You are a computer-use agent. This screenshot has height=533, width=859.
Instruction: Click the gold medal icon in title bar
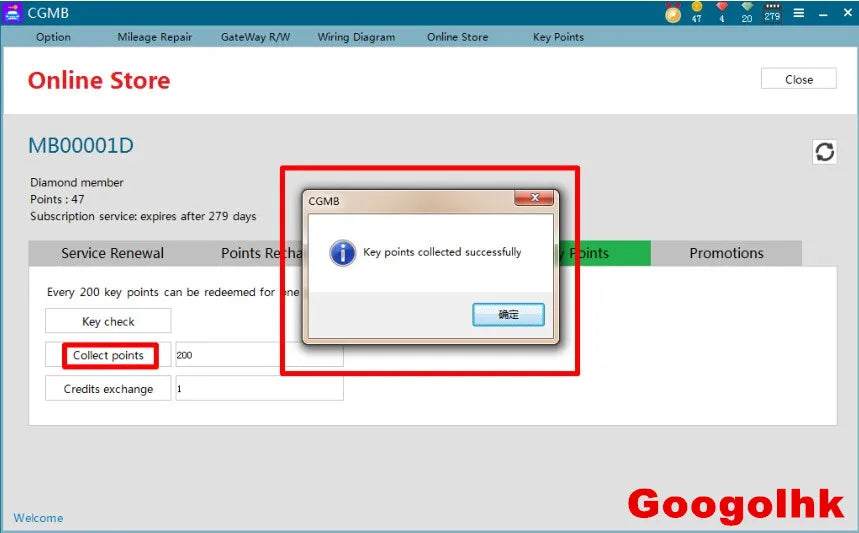point(673,13)
